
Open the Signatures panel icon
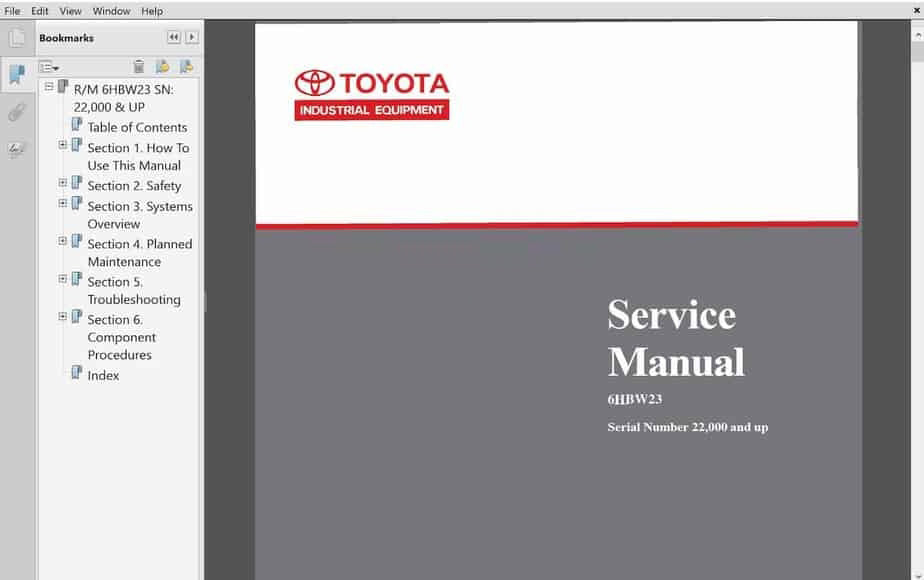(17, 149)
